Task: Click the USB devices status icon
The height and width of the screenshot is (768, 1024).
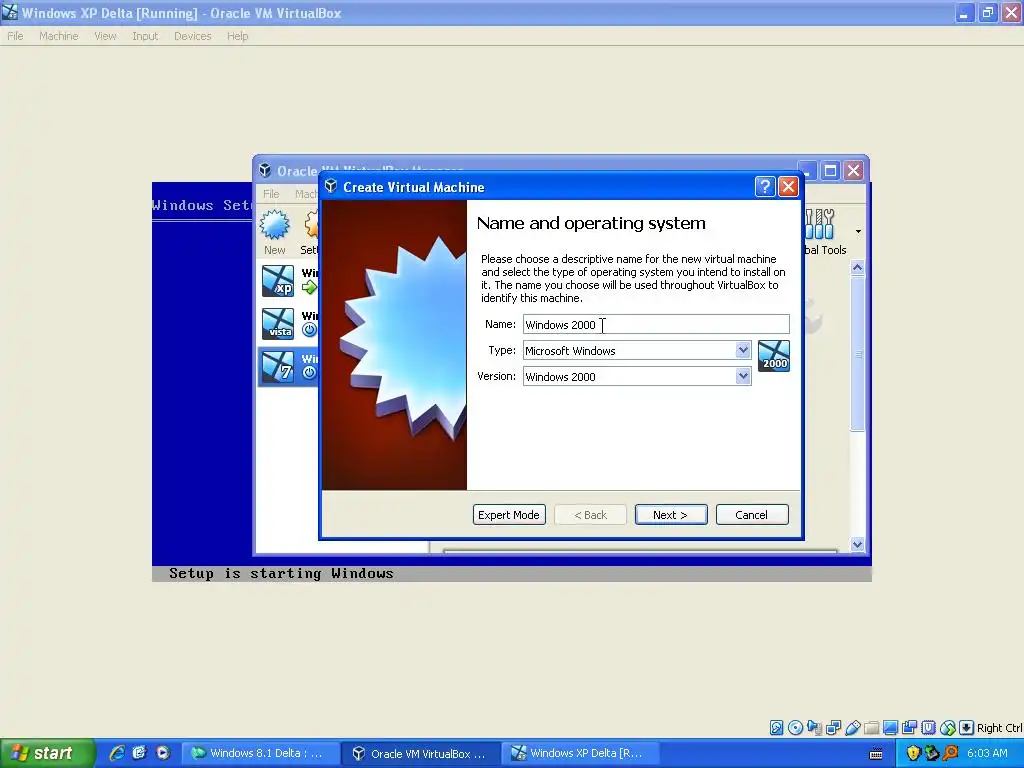Action: pyautogui.click(x=852, y=728)
